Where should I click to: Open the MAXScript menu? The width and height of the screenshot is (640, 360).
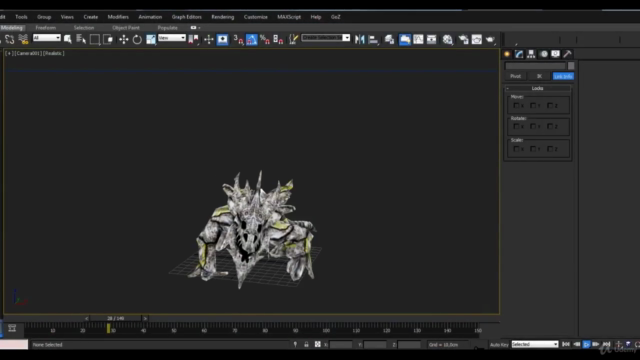pos(289,17)
